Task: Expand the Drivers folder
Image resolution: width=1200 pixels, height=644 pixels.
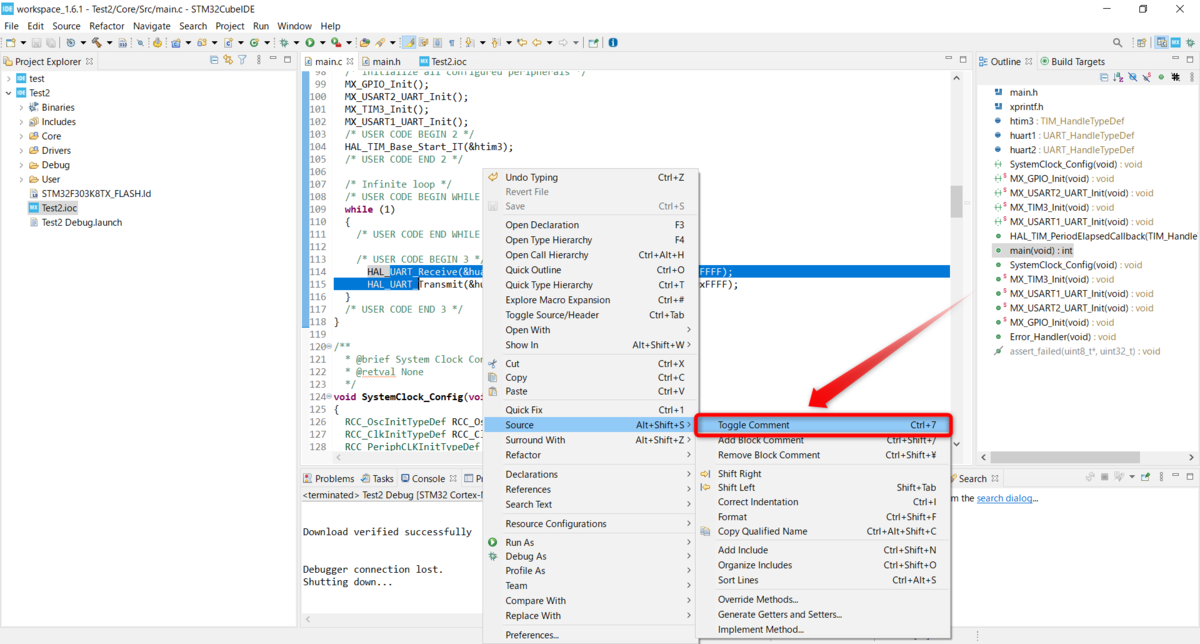Action: click(x=20, y=151)
